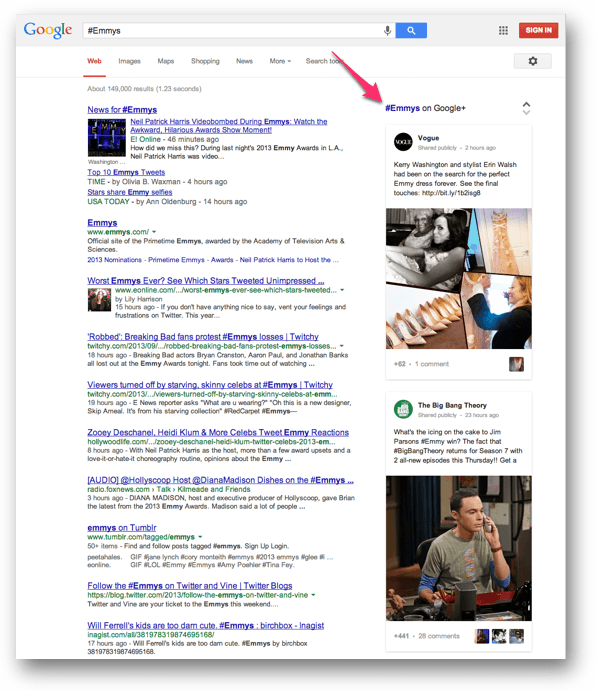The height and width of the screenshot is (691, 596).
Task: Open bit.ly link in Vogue post
Action: [451, 193]
